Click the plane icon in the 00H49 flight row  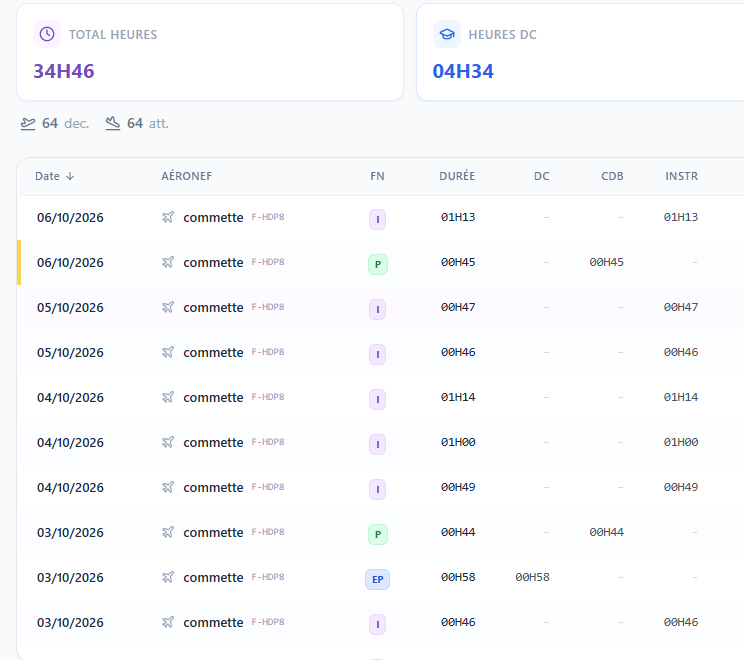pyautogui.click(x=168, y=487)
